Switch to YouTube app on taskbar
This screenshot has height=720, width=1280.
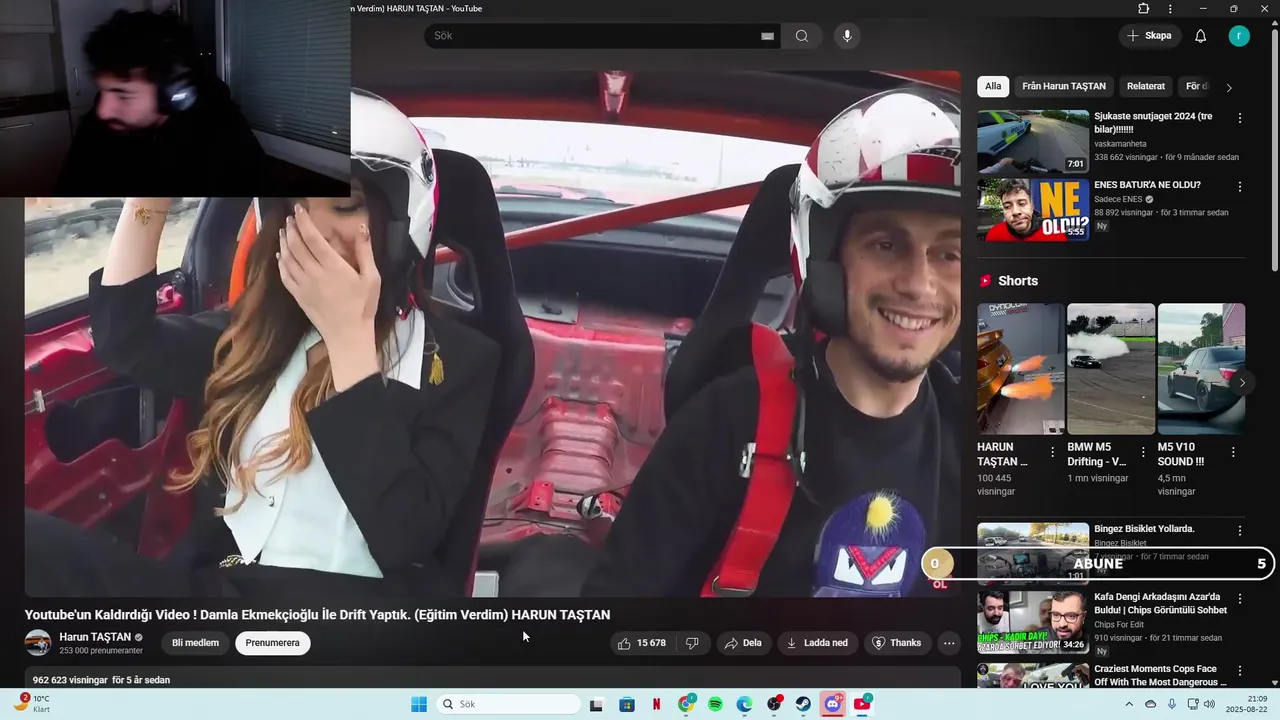pyautogui.click(x=862, y=704)
